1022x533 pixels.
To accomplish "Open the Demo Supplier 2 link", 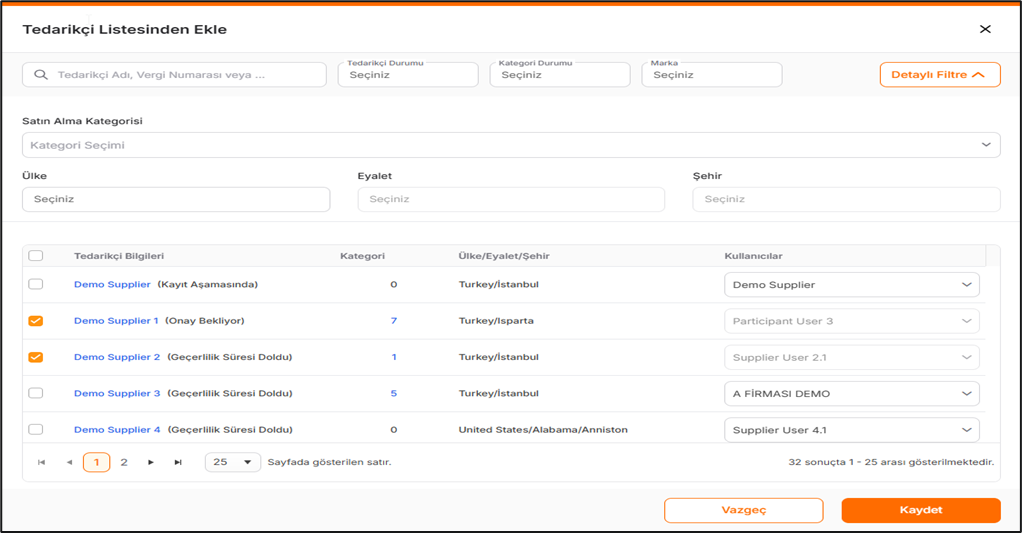I will (117, 357).
